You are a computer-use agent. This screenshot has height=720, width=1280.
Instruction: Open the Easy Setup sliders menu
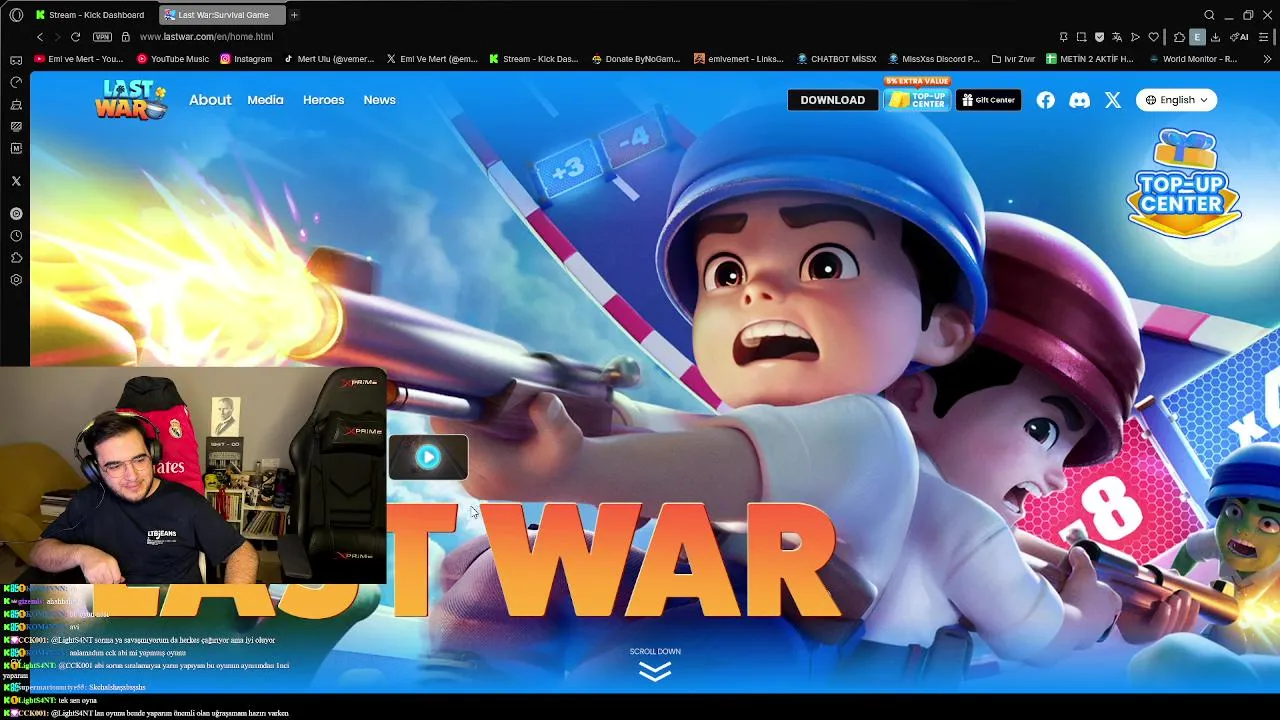pyautogui.click(x=1265, y=37)
